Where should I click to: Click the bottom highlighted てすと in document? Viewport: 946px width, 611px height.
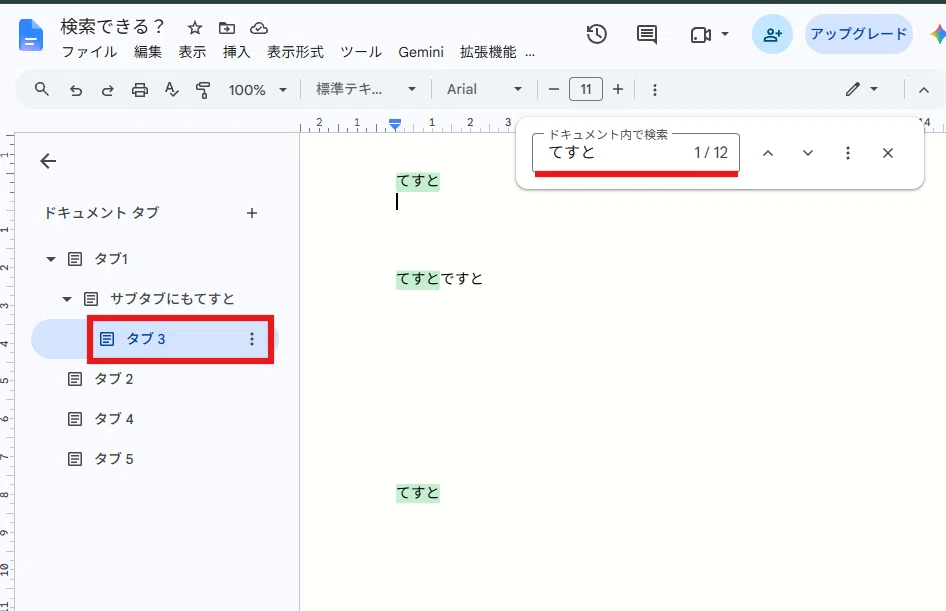pos(417,493)
